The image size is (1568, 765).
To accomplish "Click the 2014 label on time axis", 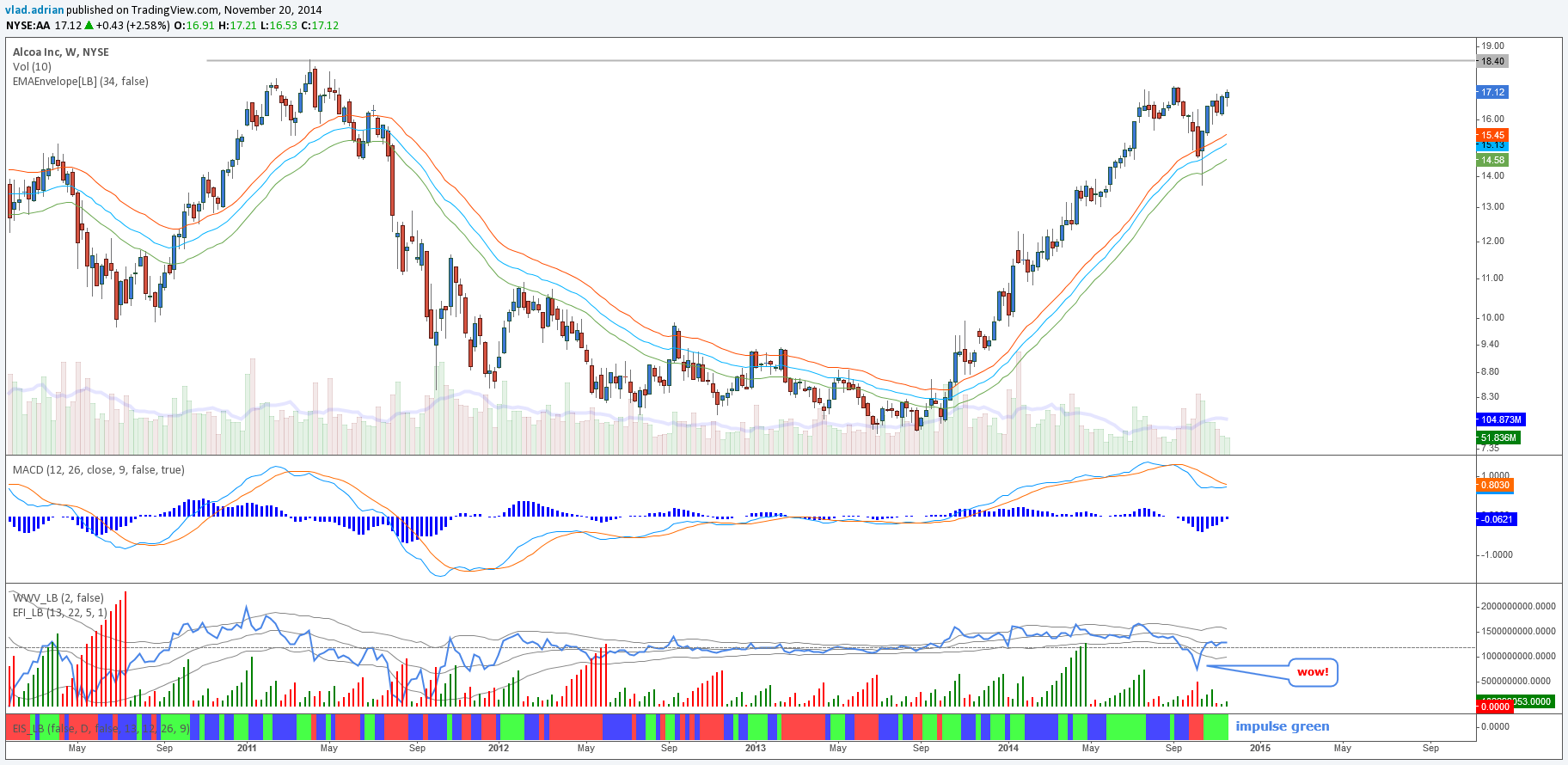I will tap(1008, 748).
